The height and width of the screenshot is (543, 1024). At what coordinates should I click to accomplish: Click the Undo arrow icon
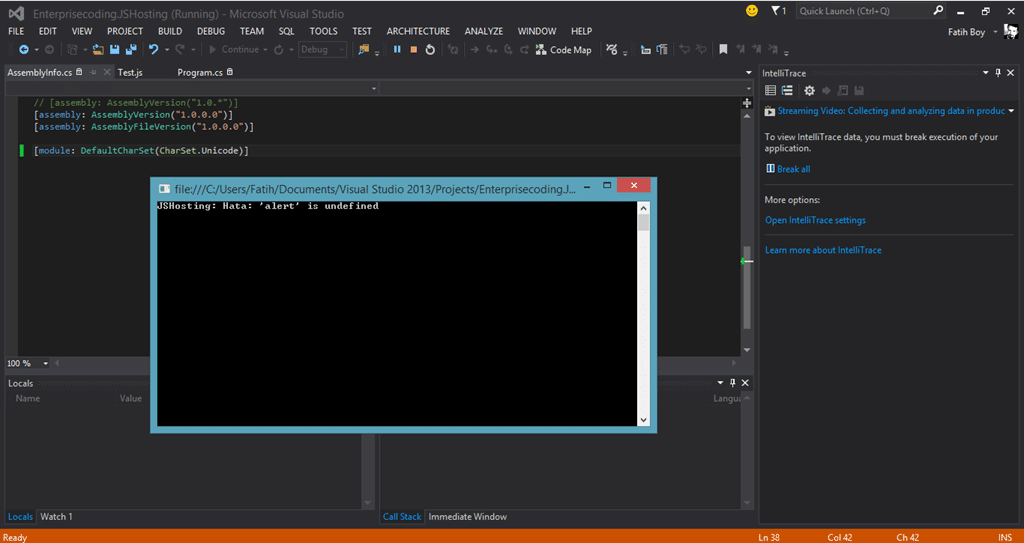pyautogui.click(x=153, y=50)
